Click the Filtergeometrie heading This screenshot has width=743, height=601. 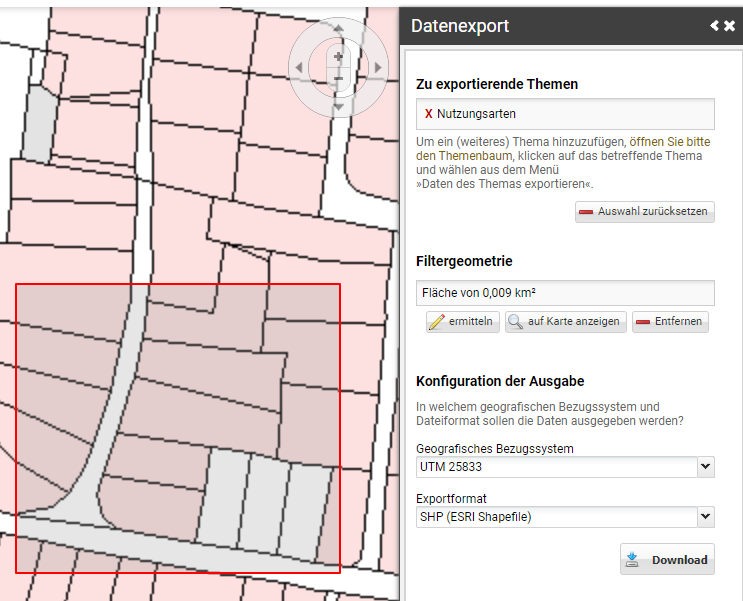coord(464,261)
